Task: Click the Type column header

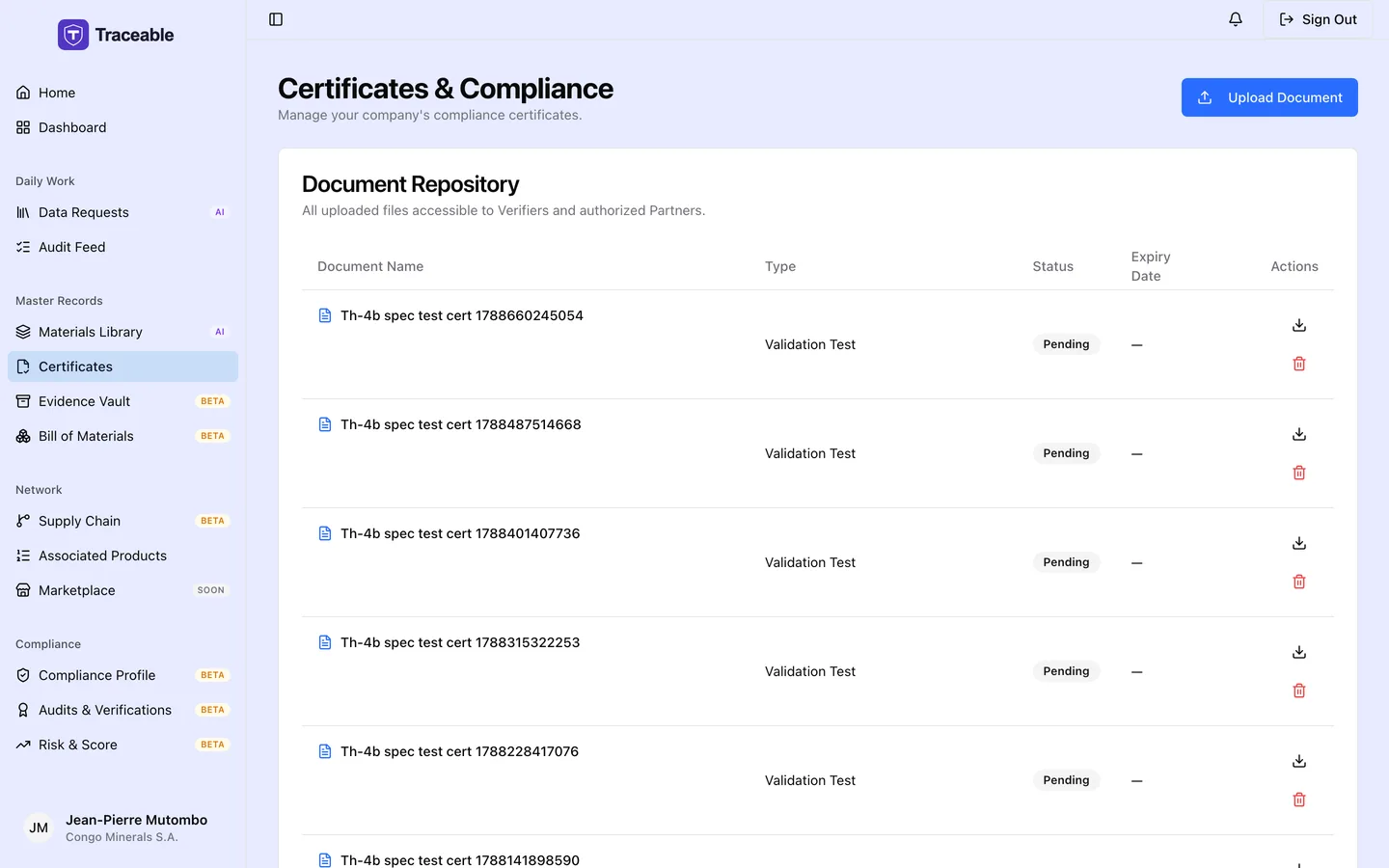Action: (780, 266)
